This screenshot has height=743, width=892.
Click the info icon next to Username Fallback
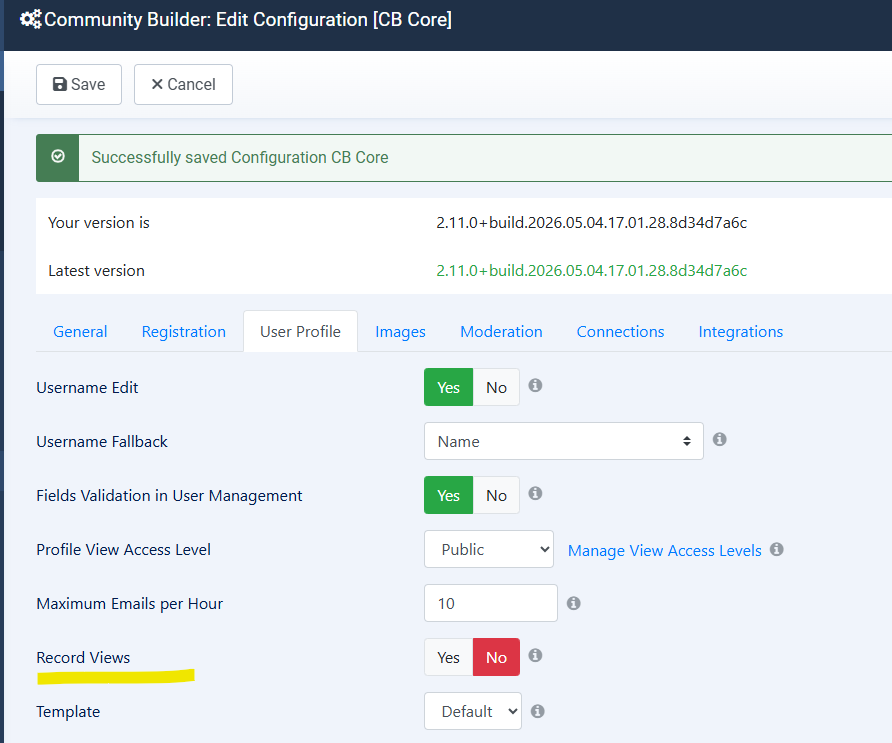point(720,439)
